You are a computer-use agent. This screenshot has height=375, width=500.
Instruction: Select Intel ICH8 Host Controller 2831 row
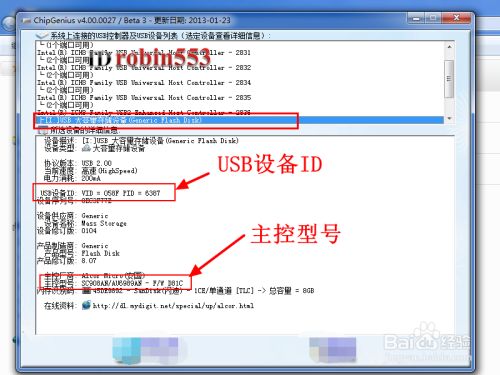coord(144,52)
